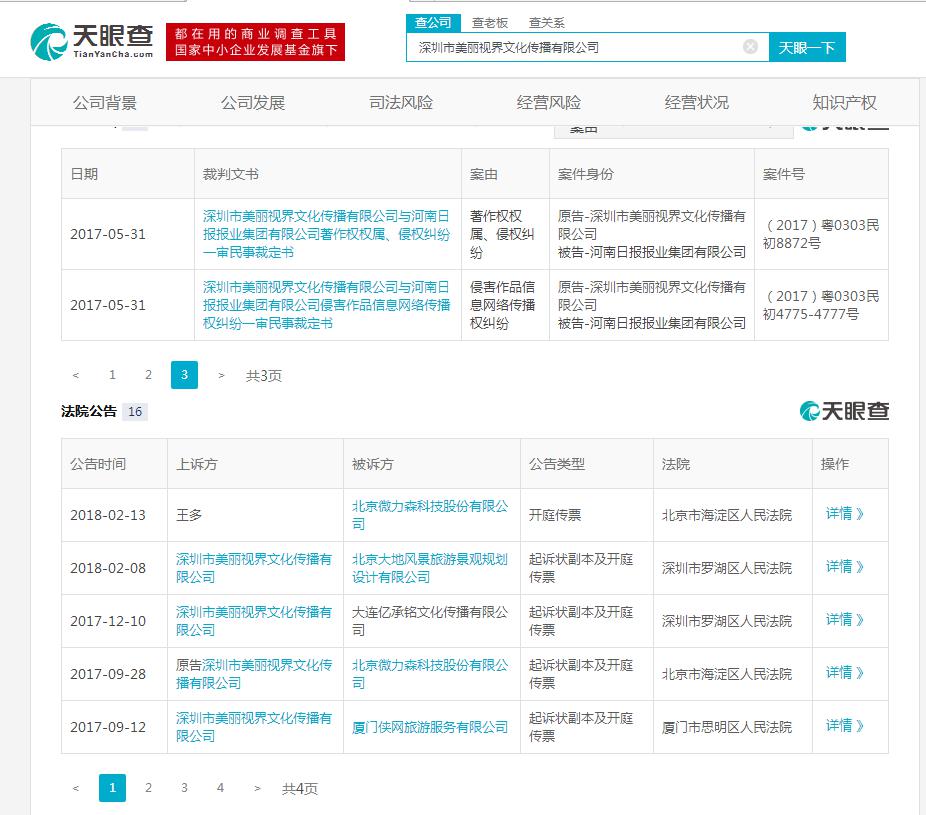View 详情 for the 2017-12-10 announcement
Screen dimensions: 926x815
(x=845, y=620)
